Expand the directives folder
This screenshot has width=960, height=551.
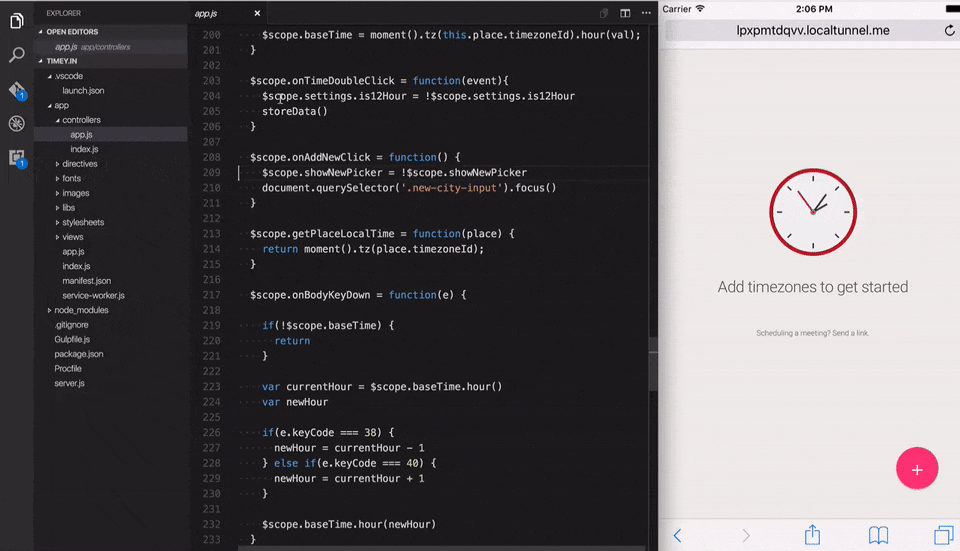point(79,164)
